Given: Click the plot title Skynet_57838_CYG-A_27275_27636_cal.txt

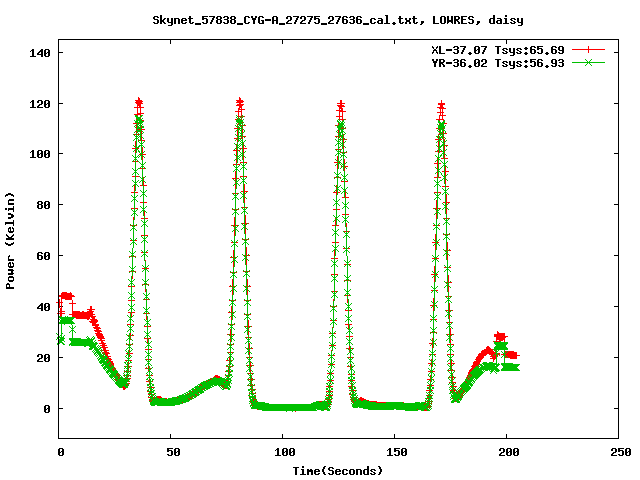Looking at the screenshot, I should 338,20.
